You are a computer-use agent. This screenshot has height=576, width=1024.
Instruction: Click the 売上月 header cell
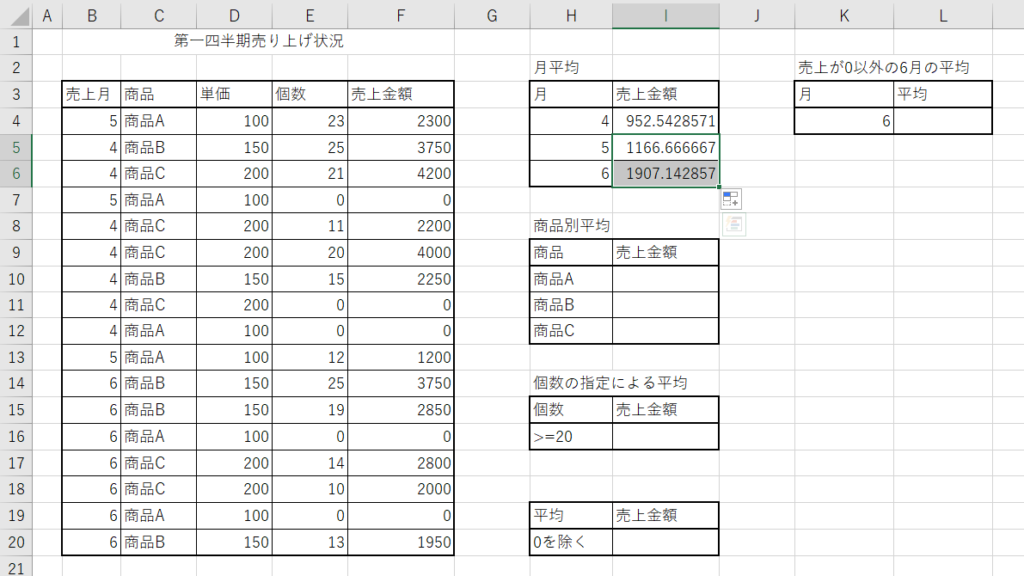[90, 95]
